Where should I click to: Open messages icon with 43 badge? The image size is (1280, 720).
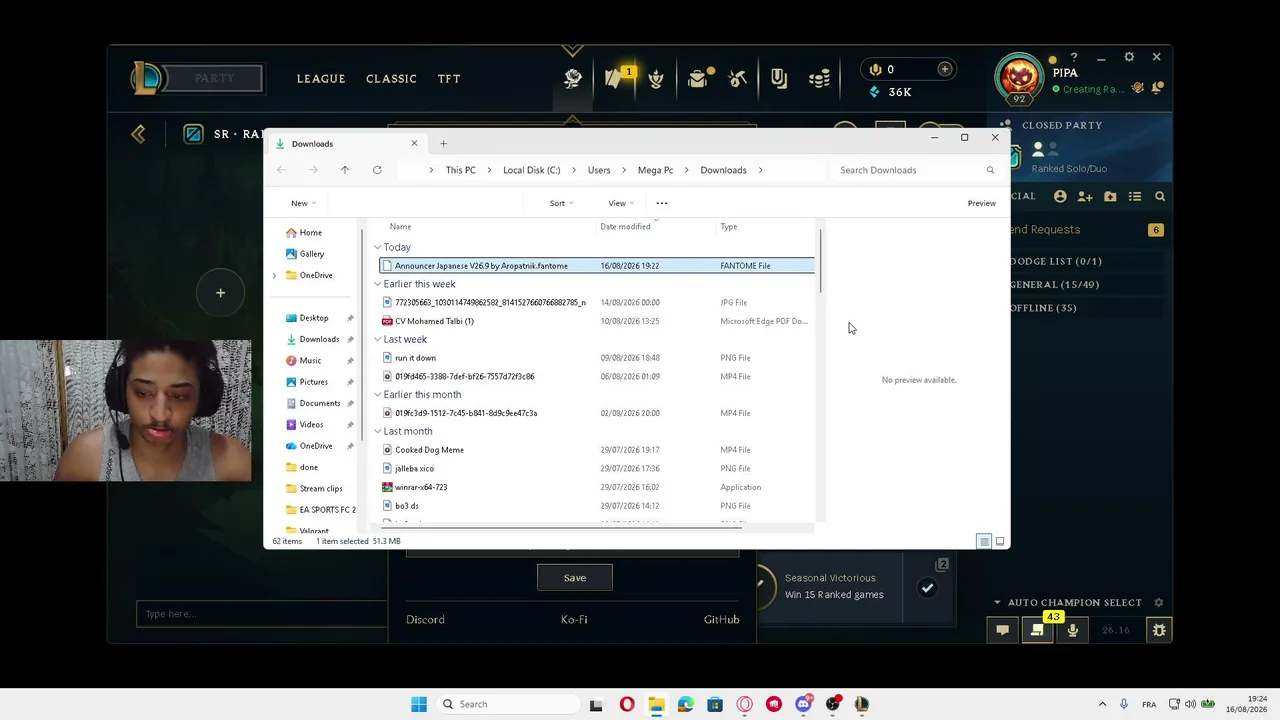pos(1037,630)
